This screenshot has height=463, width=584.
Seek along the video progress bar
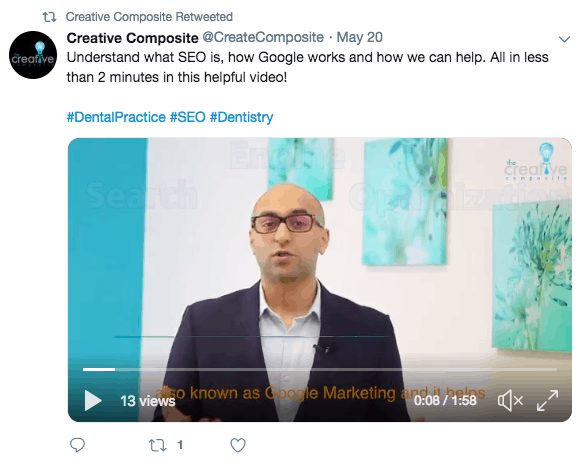320,370
